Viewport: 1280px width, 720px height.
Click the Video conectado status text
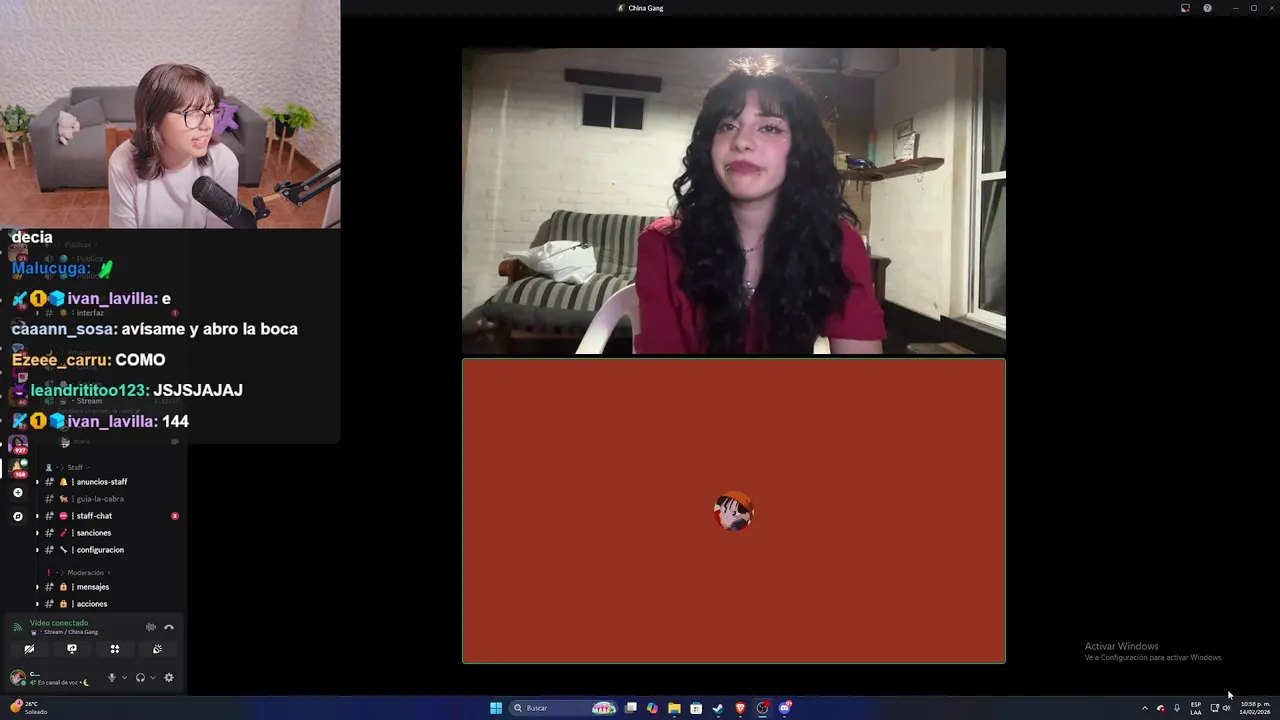coord(59,623)
